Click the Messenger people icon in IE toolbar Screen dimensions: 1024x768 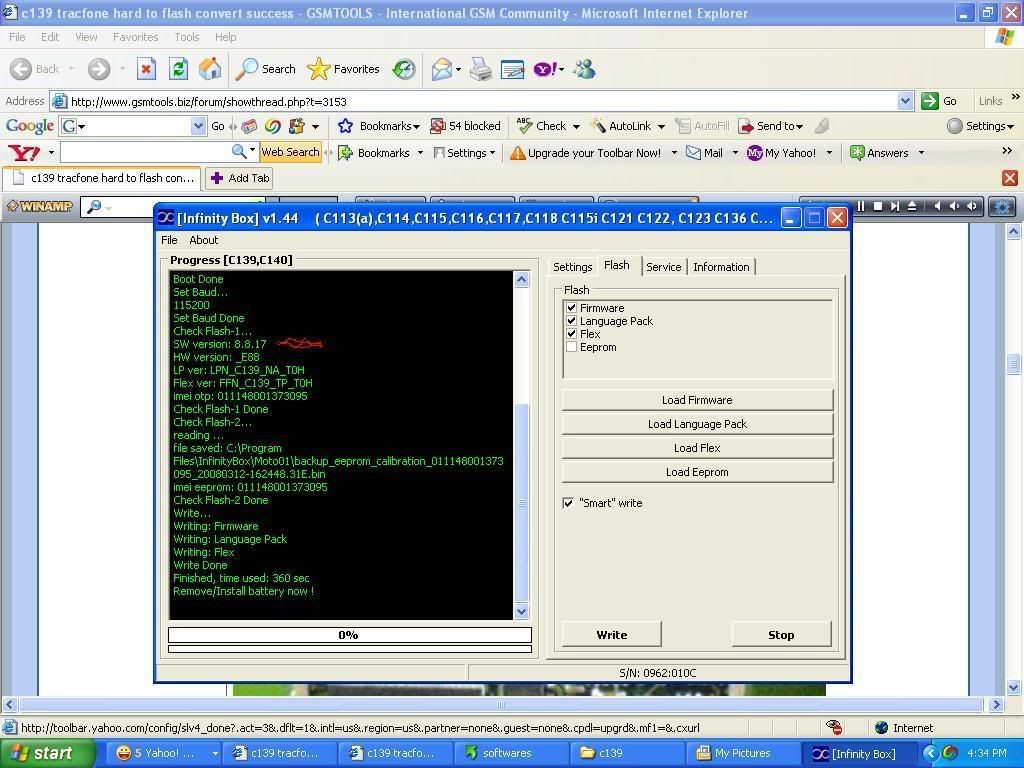(x=585, y=69)
